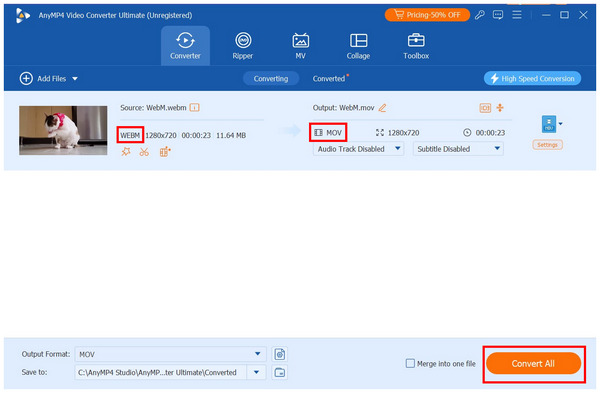The height and width of the screenshot is (393, 600).
Task: Click the register key icon
Action: point(479,15)
